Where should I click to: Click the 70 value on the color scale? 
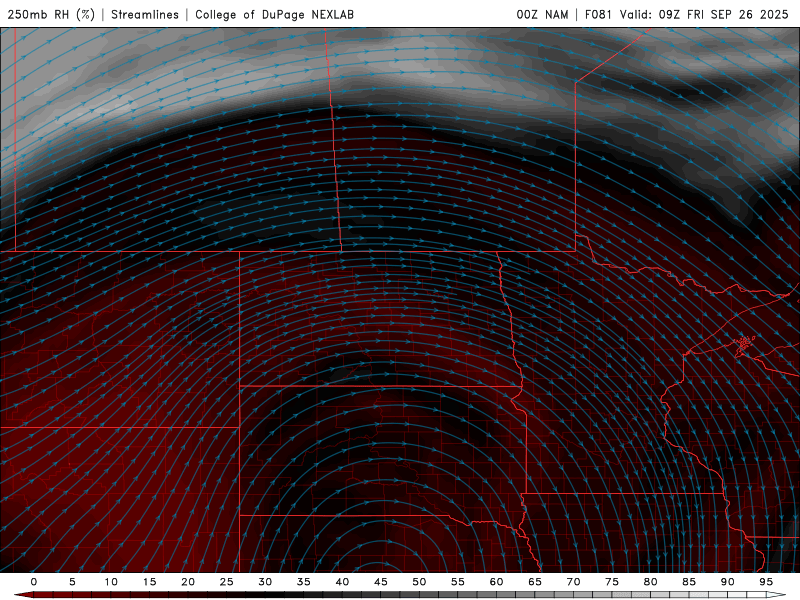[x=573, y=582]
